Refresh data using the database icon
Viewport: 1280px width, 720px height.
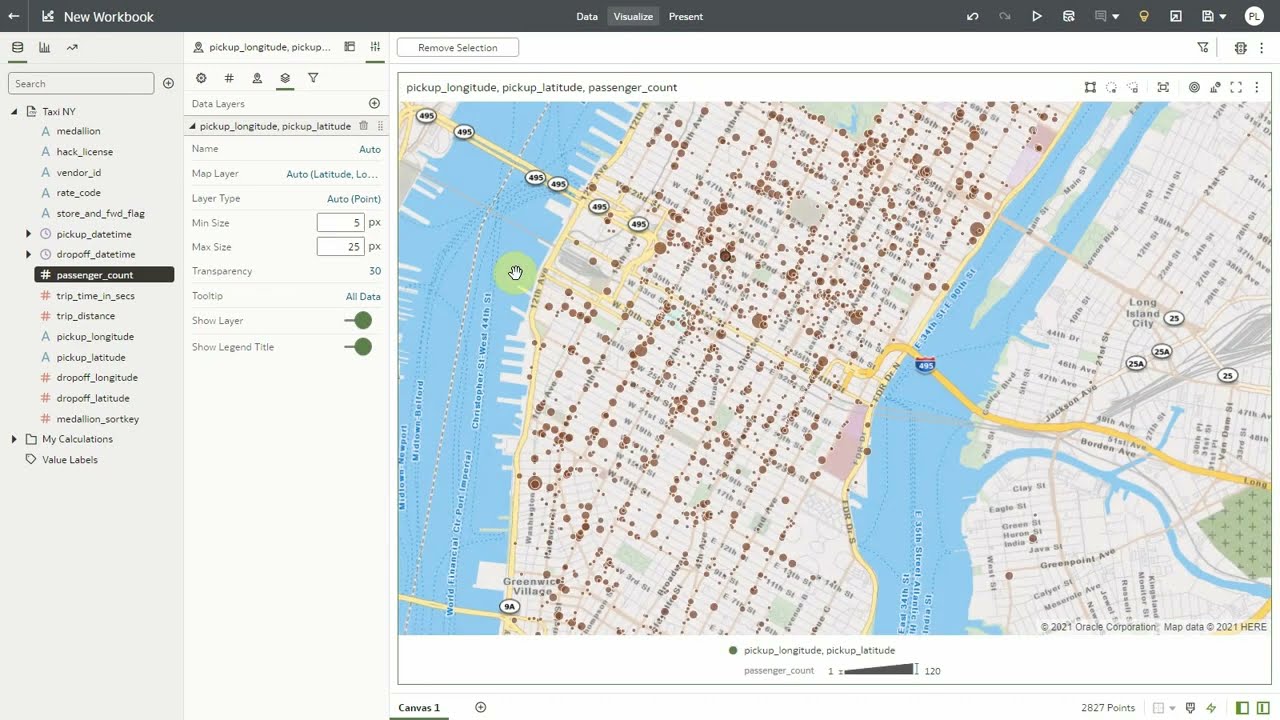tap(1069, 16)
